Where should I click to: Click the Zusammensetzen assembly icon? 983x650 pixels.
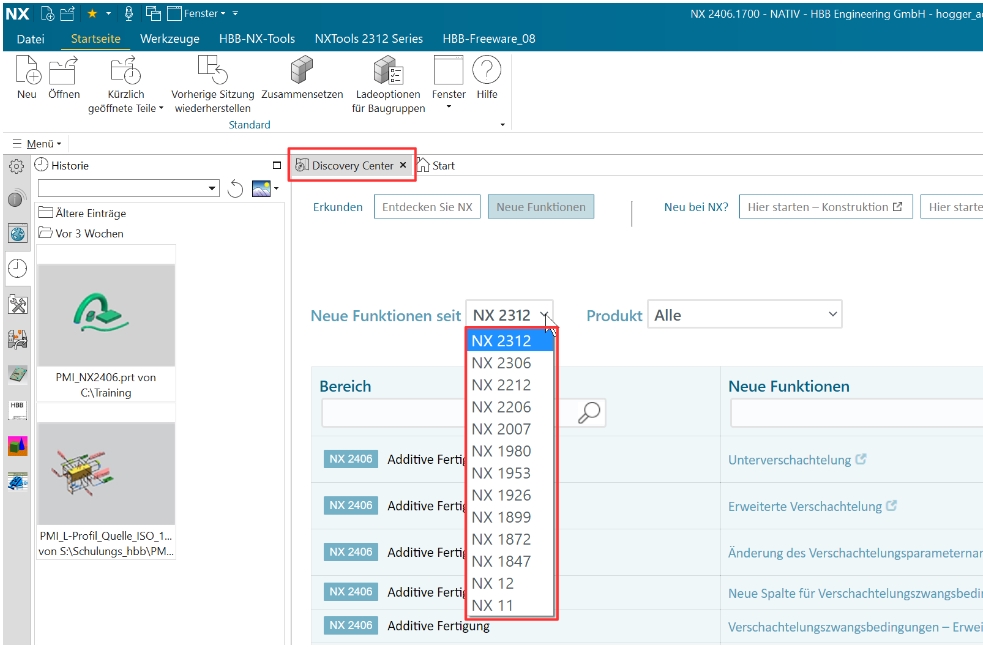(x=302, y=70)
